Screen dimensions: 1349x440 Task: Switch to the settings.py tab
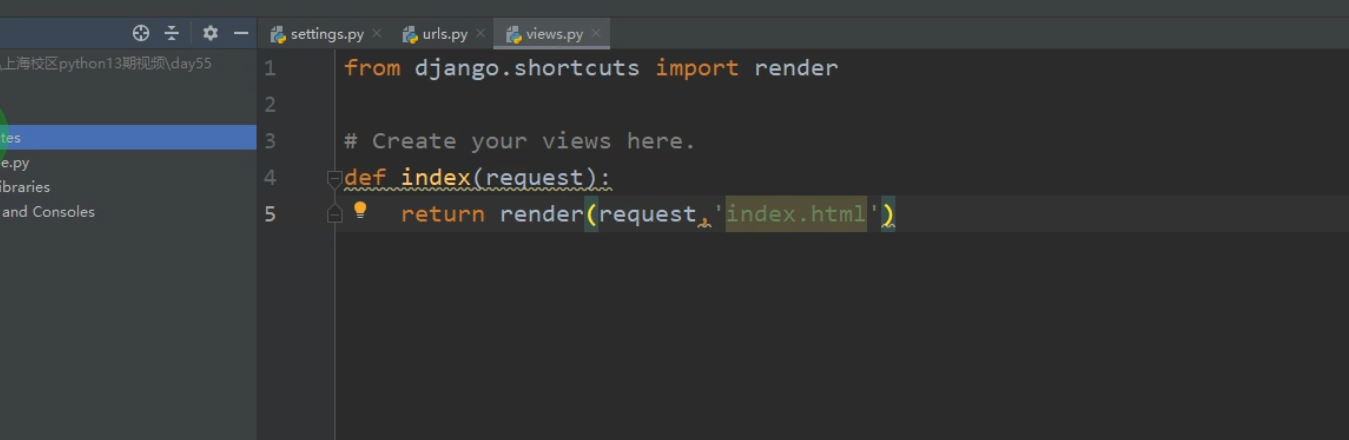click(326, 34)
